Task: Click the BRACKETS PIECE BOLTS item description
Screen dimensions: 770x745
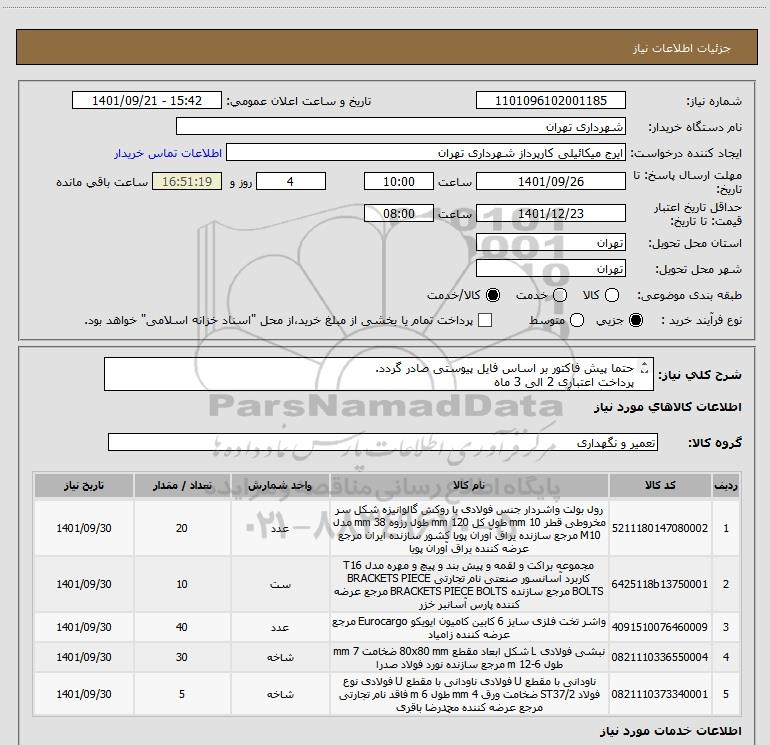Action: (469, 584)
